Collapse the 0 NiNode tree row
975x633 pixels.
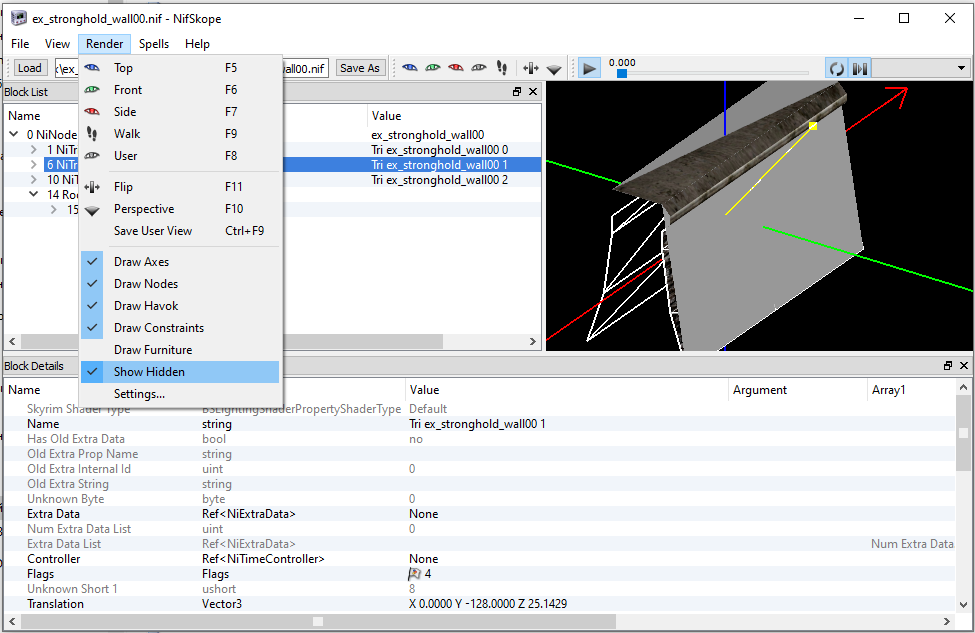(14, 134)
